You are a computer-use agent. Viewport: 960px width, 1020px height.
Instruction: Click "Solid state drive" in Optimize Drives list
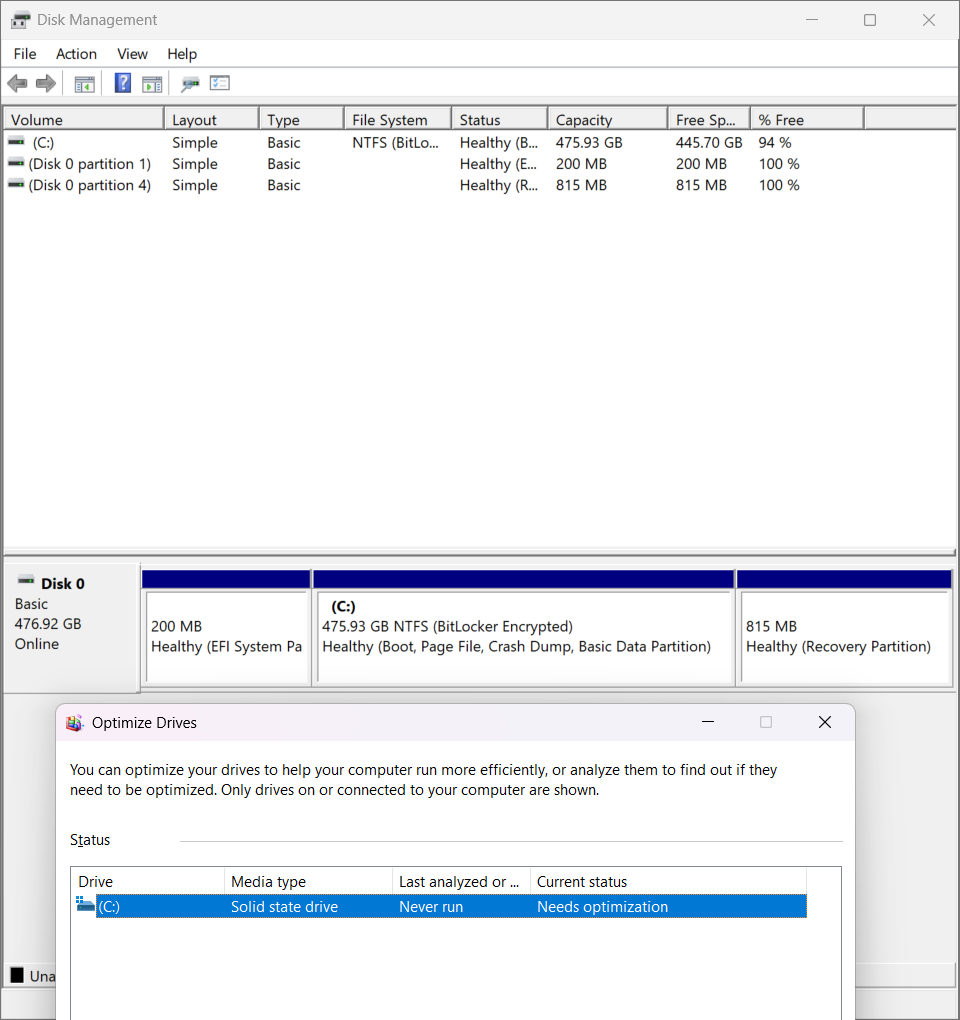click(x=284, y=907)
